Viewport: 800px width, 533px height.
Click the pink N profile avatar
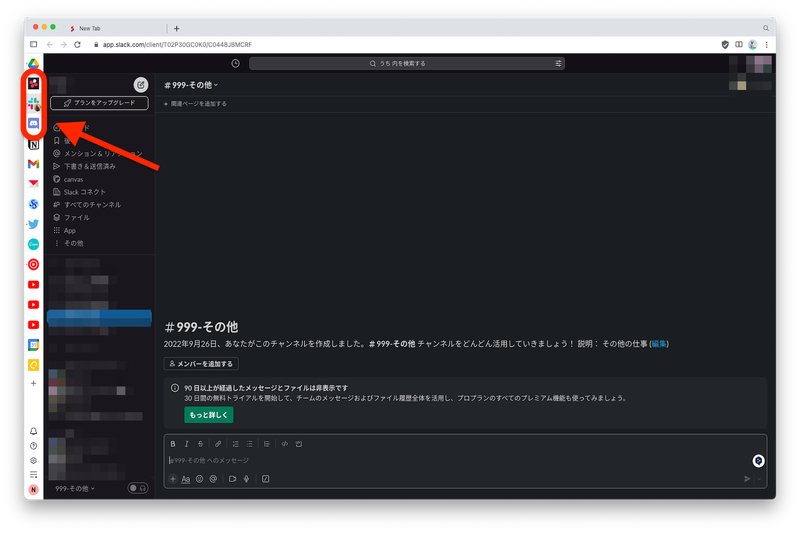click(33, 490)
